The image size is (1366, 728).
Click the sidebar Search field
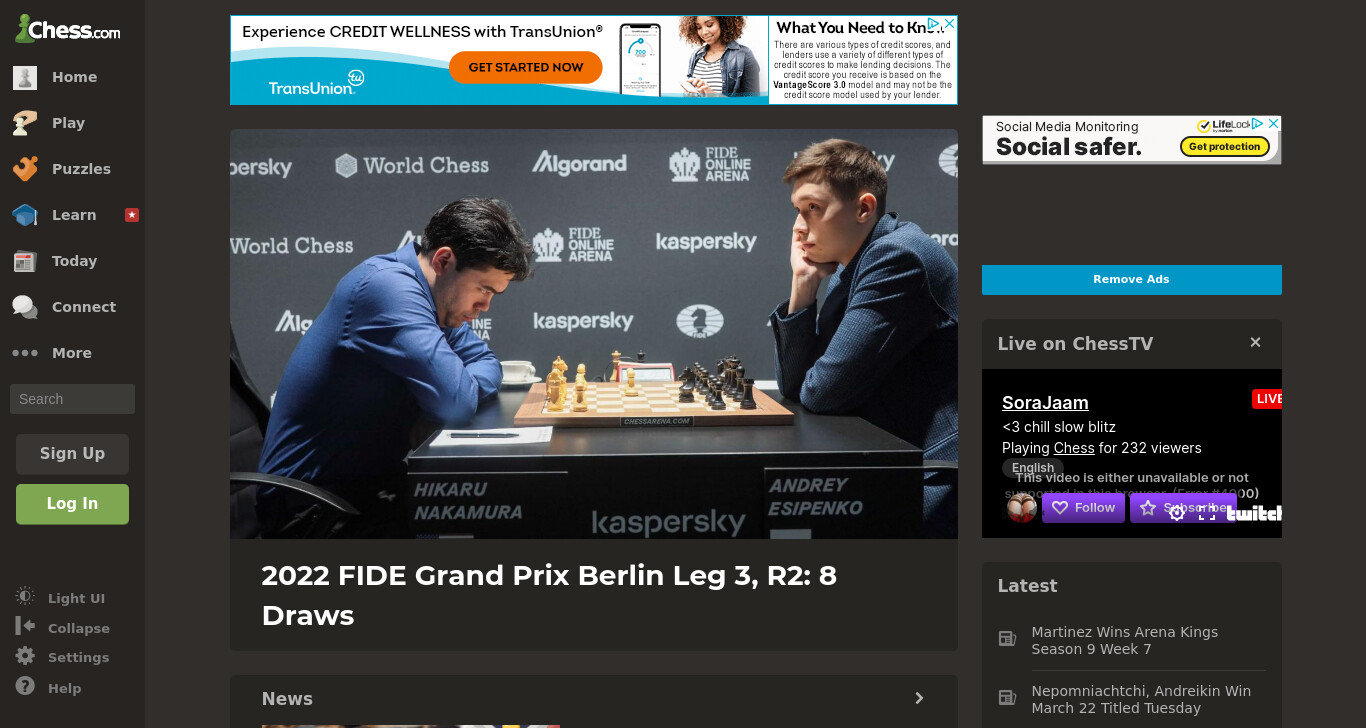point(72,399)
